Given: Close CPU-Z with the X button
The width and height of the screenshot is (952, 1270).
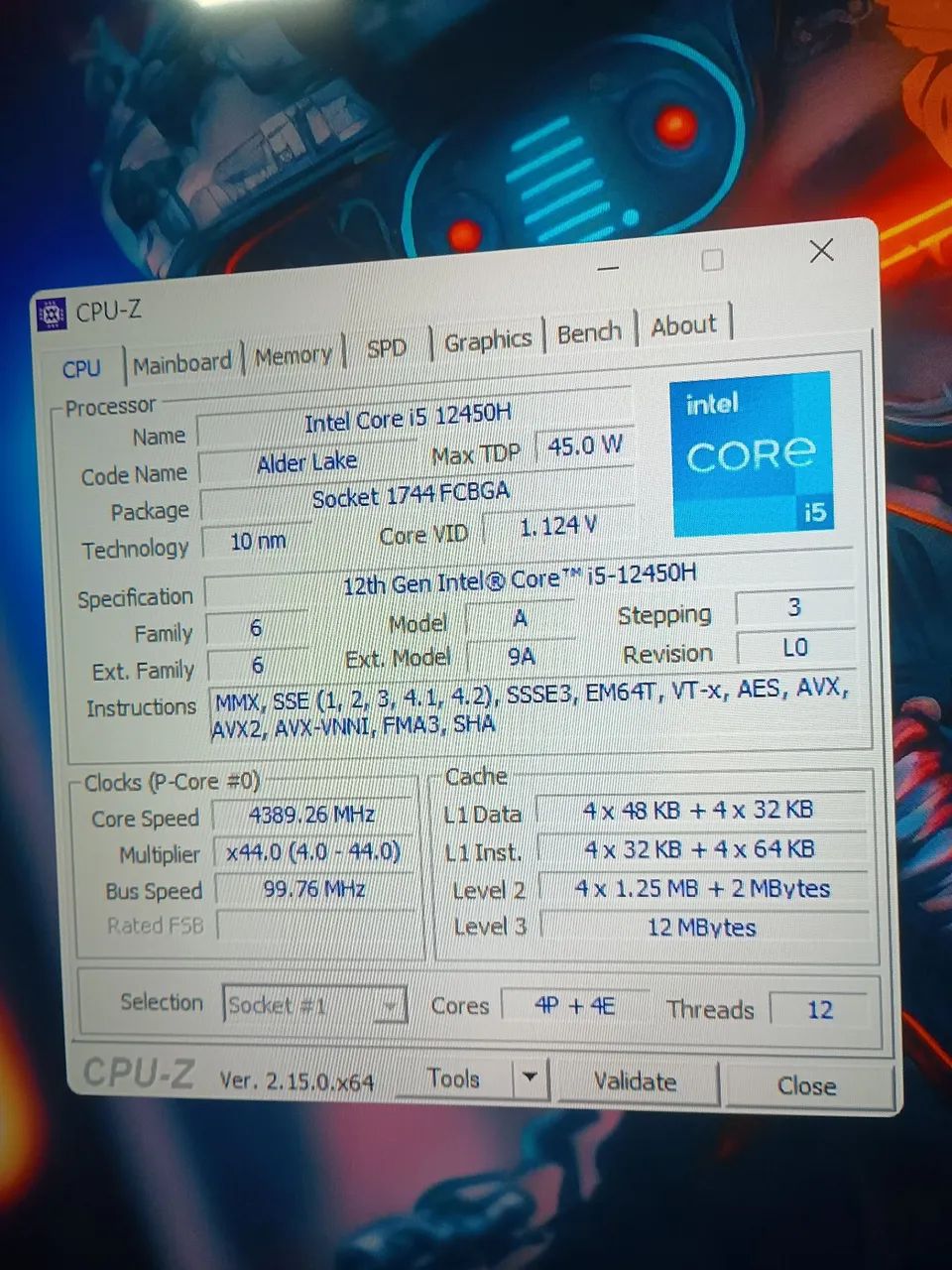Looking at the screenshot, I should tap(822, 251).
